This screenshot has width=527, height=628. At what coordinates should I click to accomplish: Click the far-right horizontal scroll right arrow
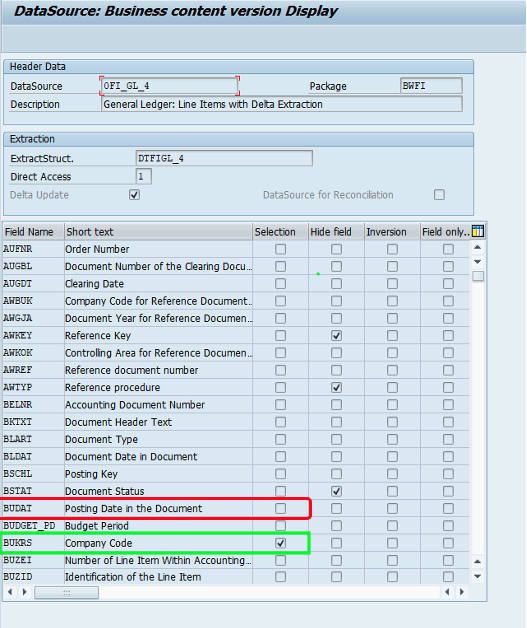[462, 592]
